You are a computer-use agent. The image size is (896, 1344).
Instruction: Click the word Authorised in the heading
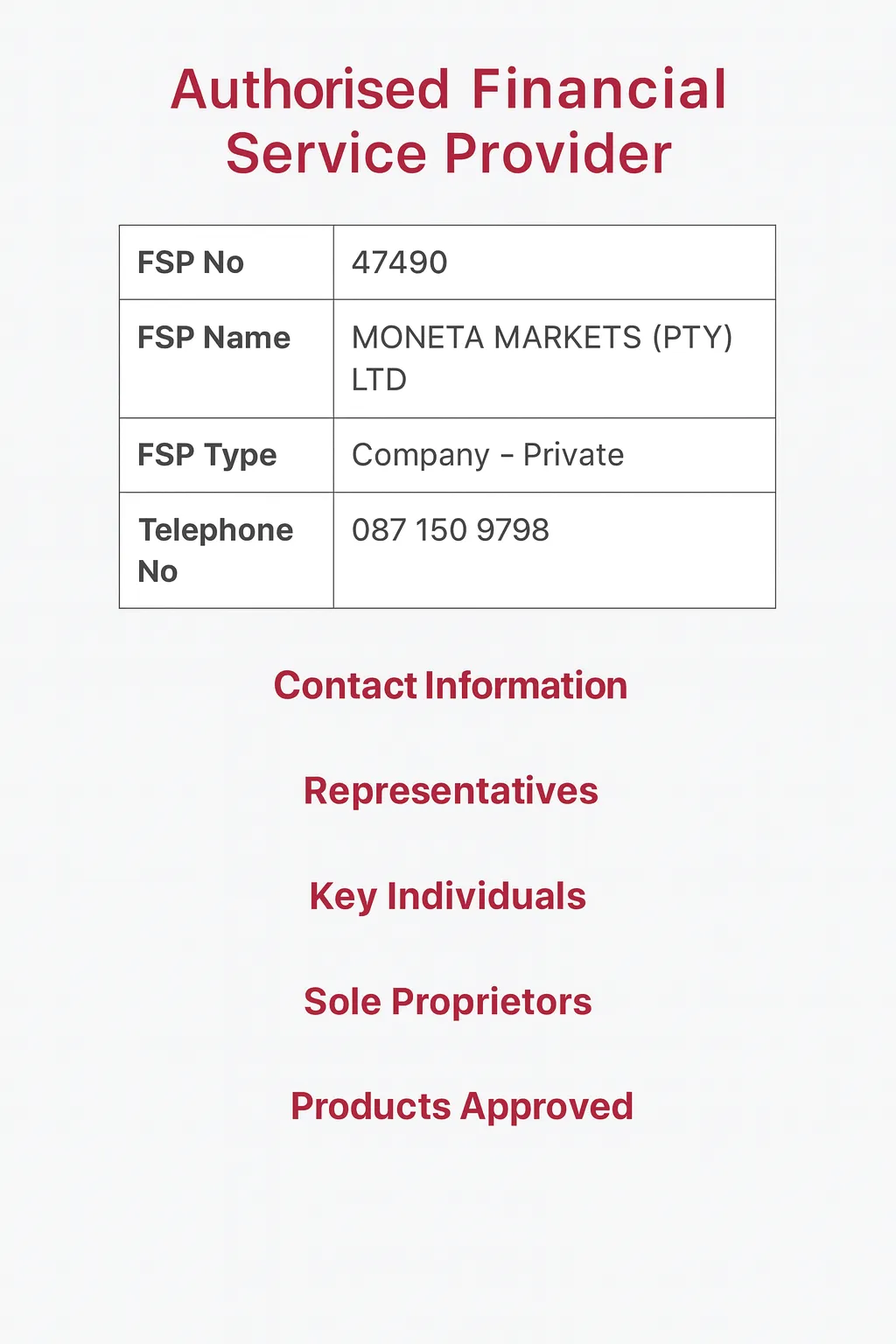tap(311, 89)
